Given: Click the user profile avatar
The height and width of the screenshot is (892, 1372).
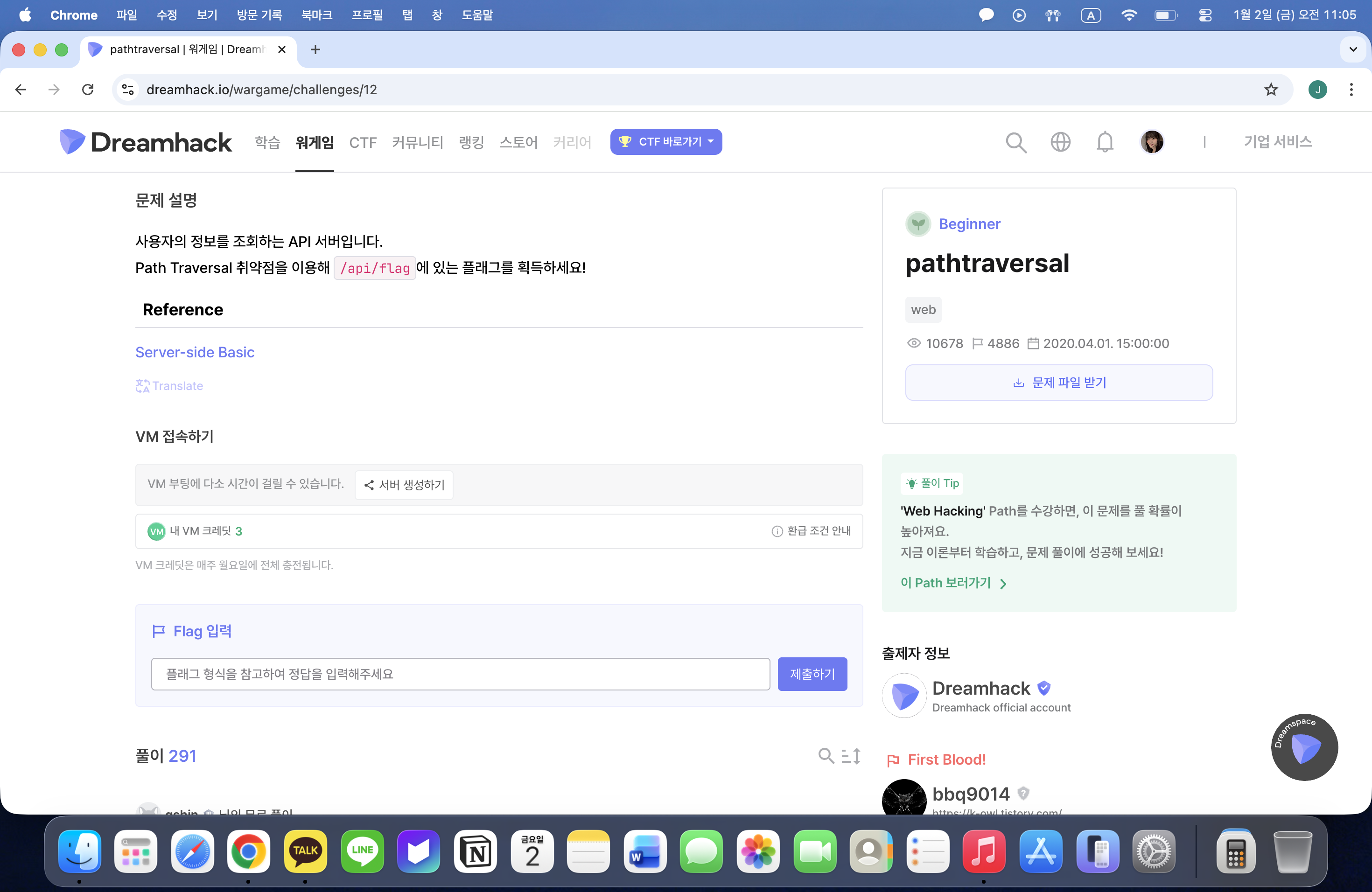Looking at the screenshot, I should pyautogui.click(x=1152, y=142).
